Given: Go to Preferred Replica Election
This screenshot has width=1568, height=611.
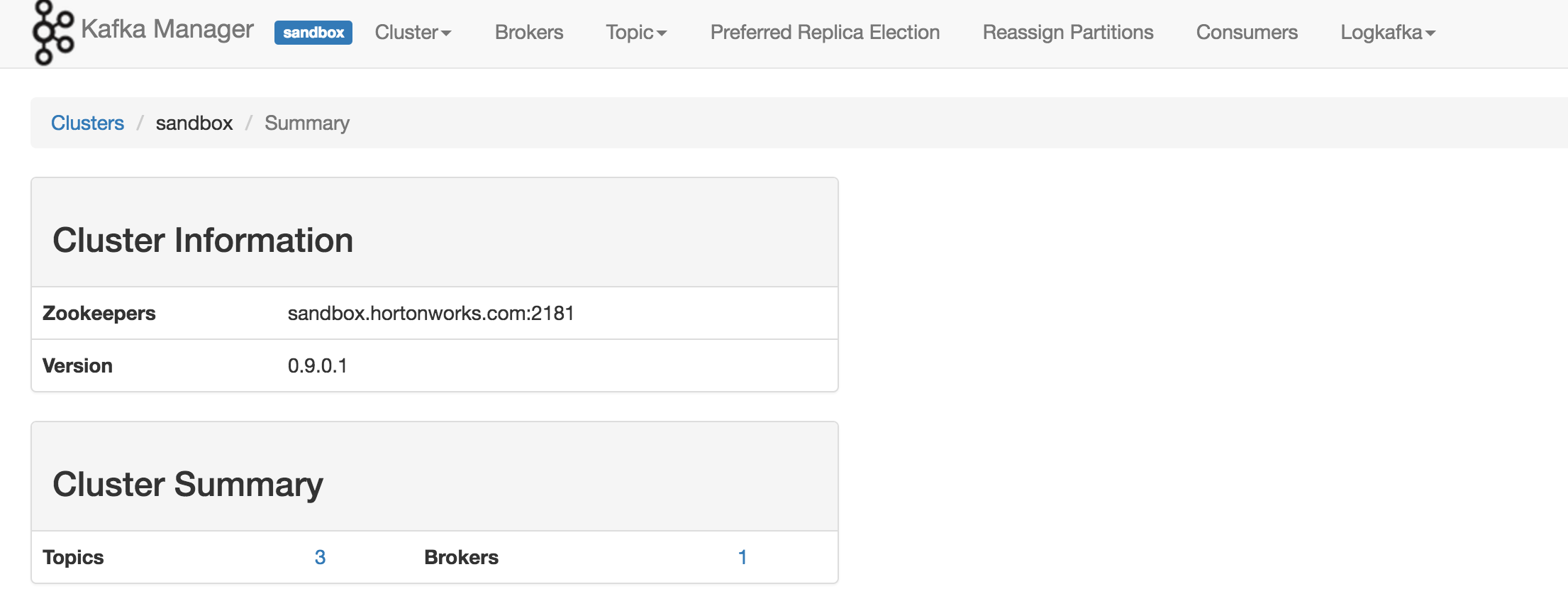Looking at the screenshot, I should [x=825, y=33].
